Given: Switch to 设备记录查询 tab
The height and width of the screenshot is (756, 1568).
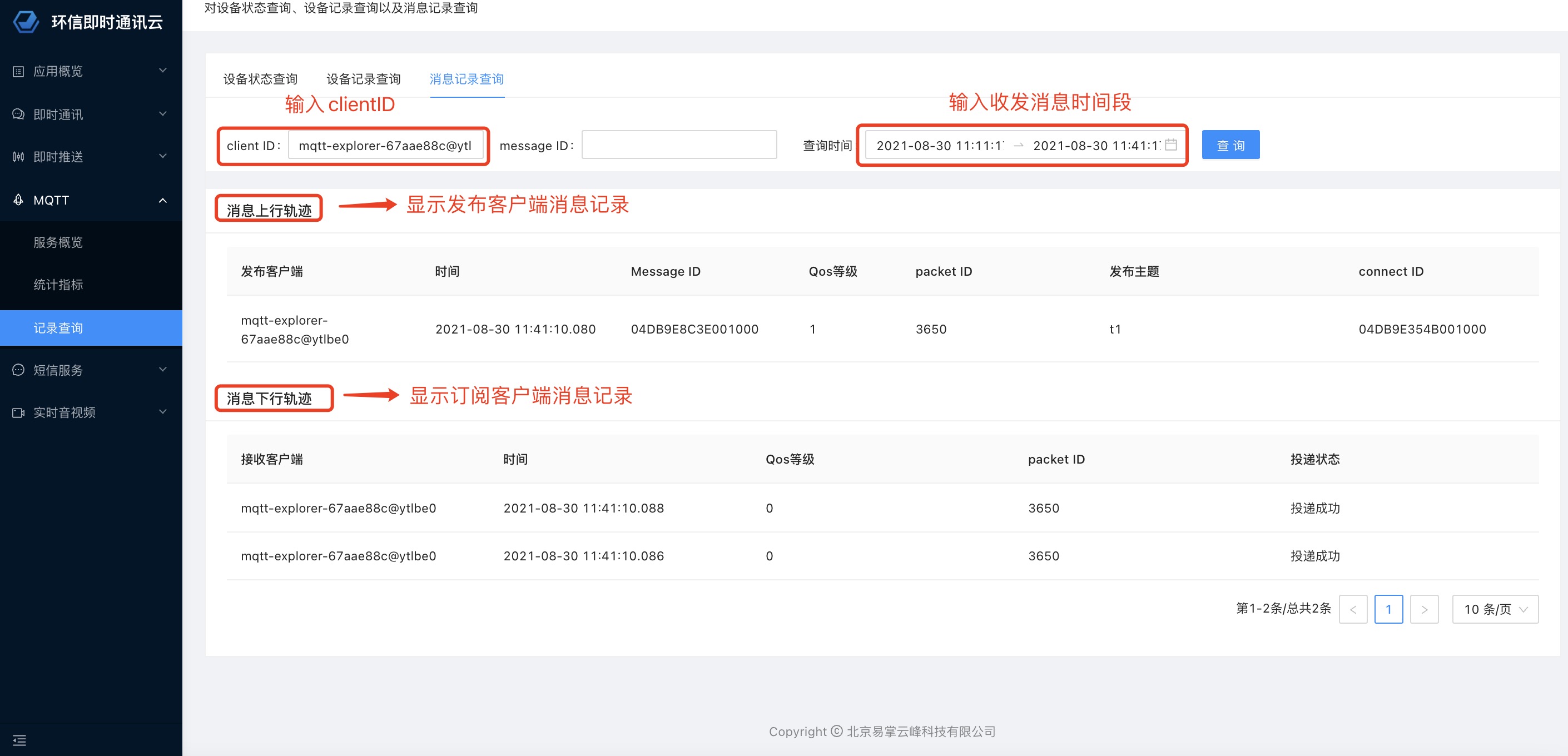Looking at the screenshot, I should click(x=364, y=79).
